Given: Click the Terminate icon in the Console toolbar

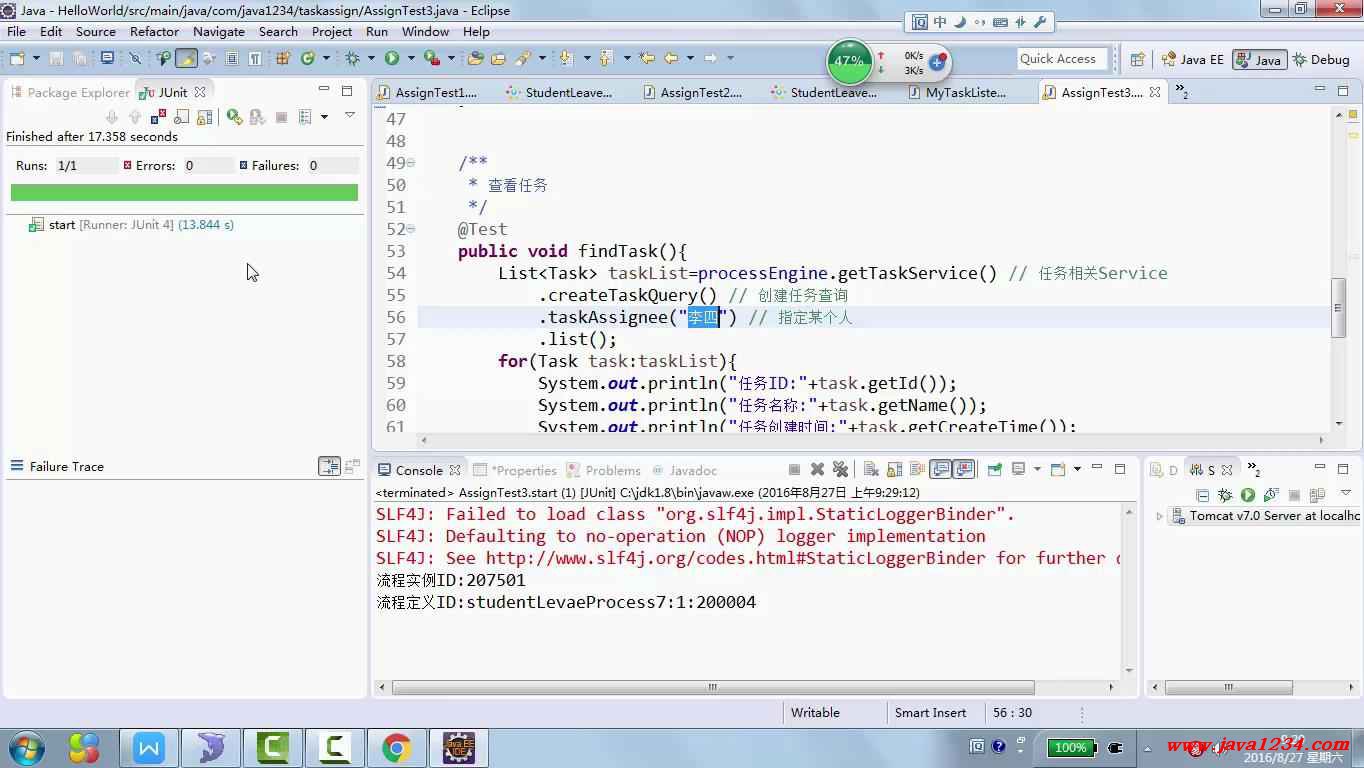Looking at the screenshot, I should (x=794, y=469).
